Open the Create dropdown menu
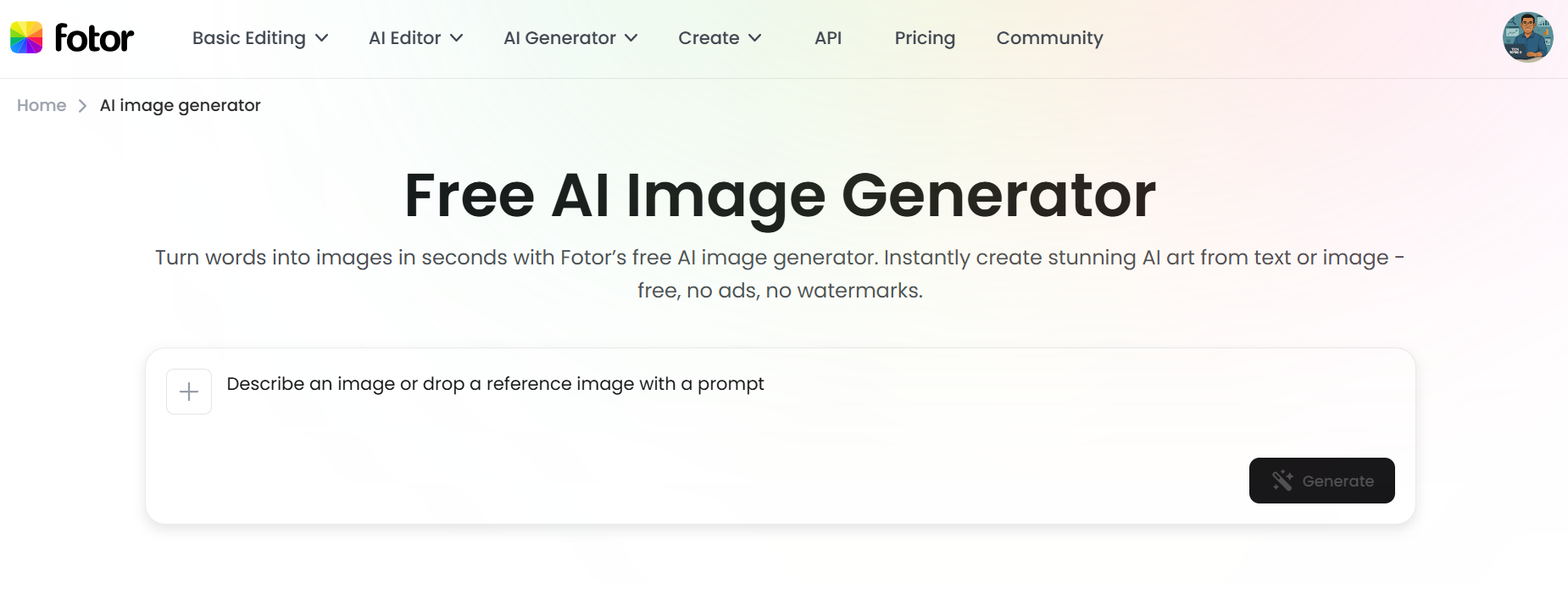1568x595 pixels. tap(719, 38)
